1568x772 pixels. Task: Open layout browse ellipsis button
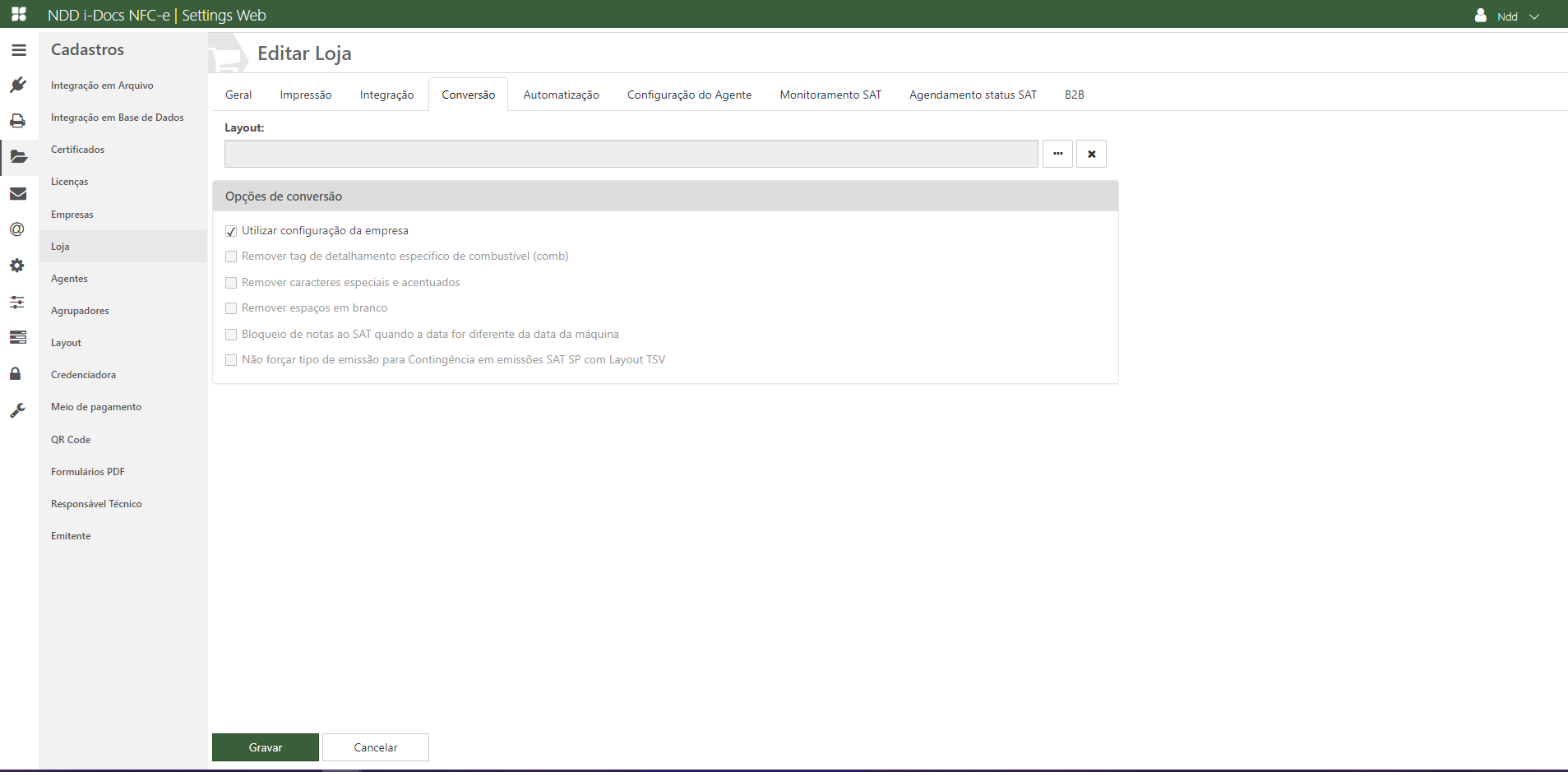coord(1057,154)
